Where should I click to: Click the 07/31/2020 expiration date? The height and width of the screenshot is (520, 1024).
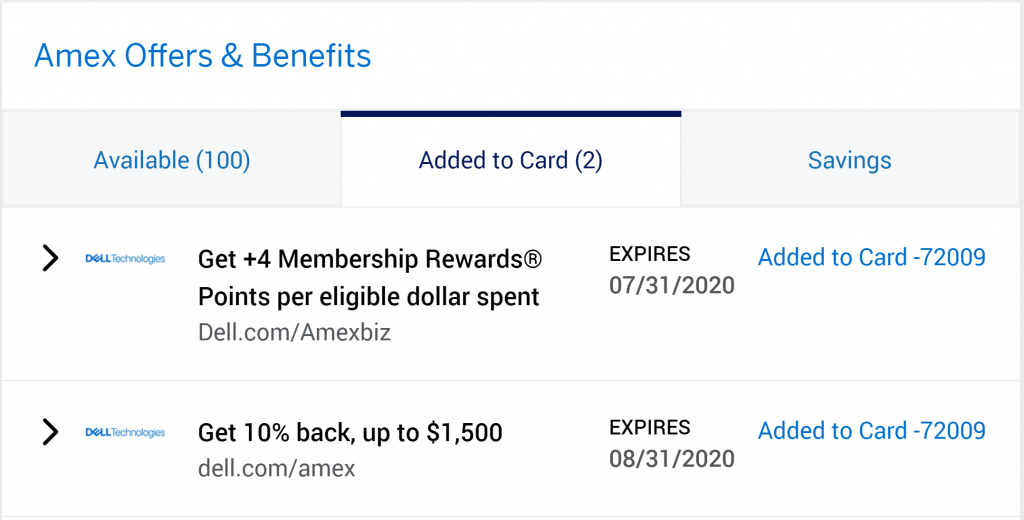672,285
